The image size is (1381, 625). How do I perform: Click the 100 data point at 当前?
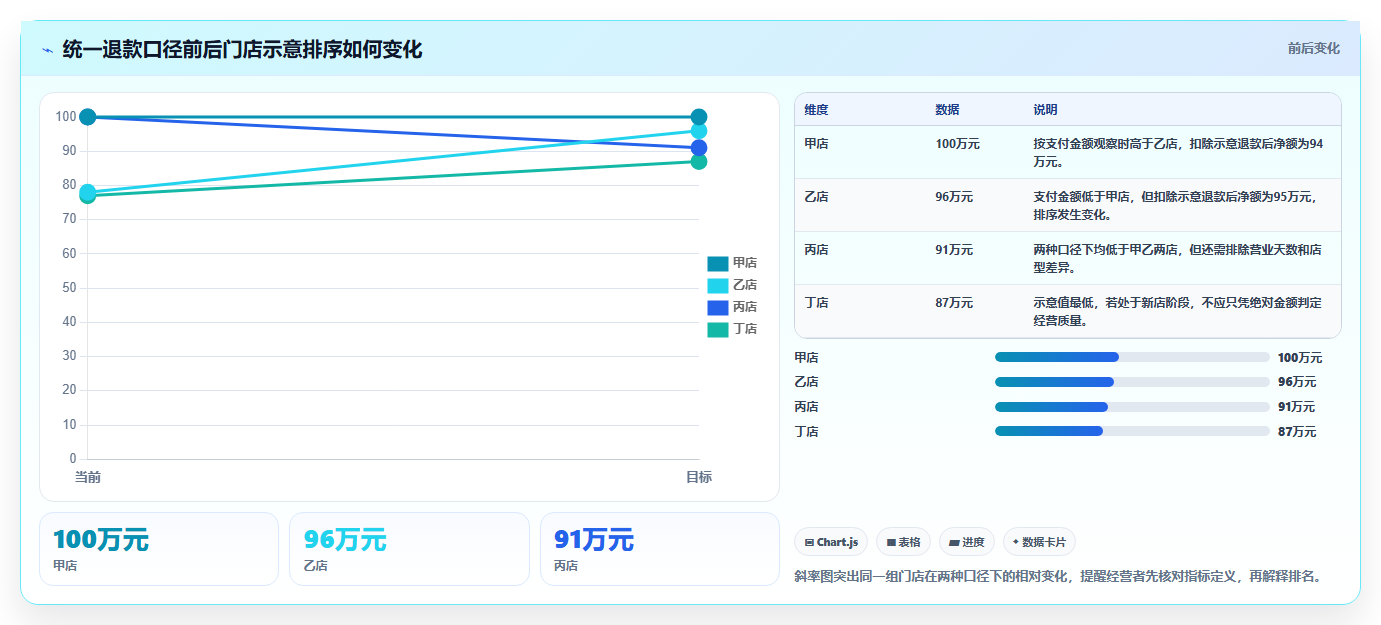[88, 117]
